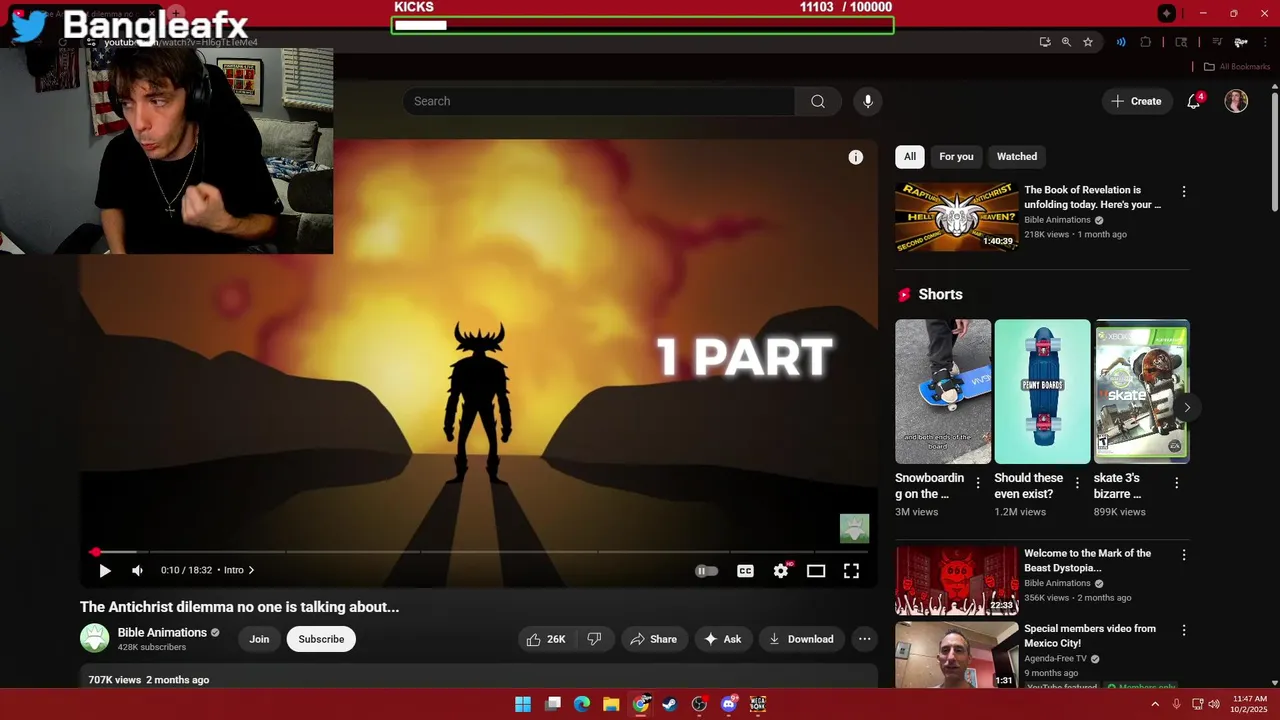Bookmark this page with star icon
This screenshot has height=720, width=1280.
tap(1088, 42)
